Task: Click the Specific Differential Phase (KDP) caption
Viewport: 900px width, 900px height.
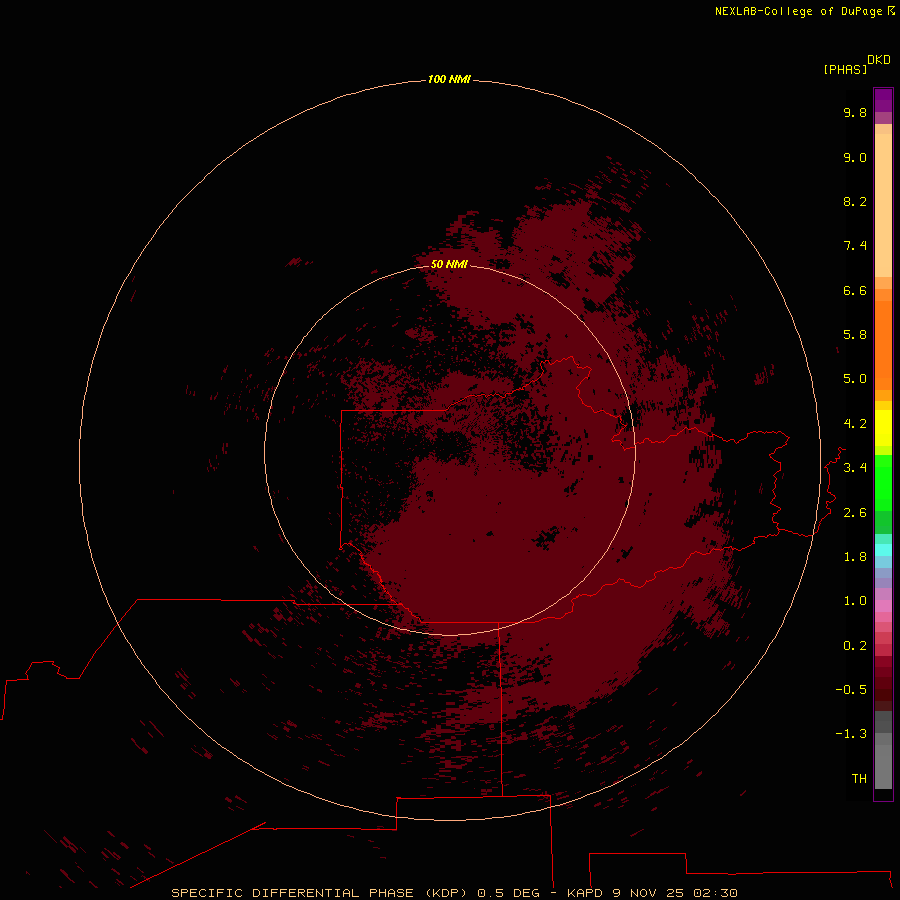Action: pyautogui.click(x=321, y=893)
